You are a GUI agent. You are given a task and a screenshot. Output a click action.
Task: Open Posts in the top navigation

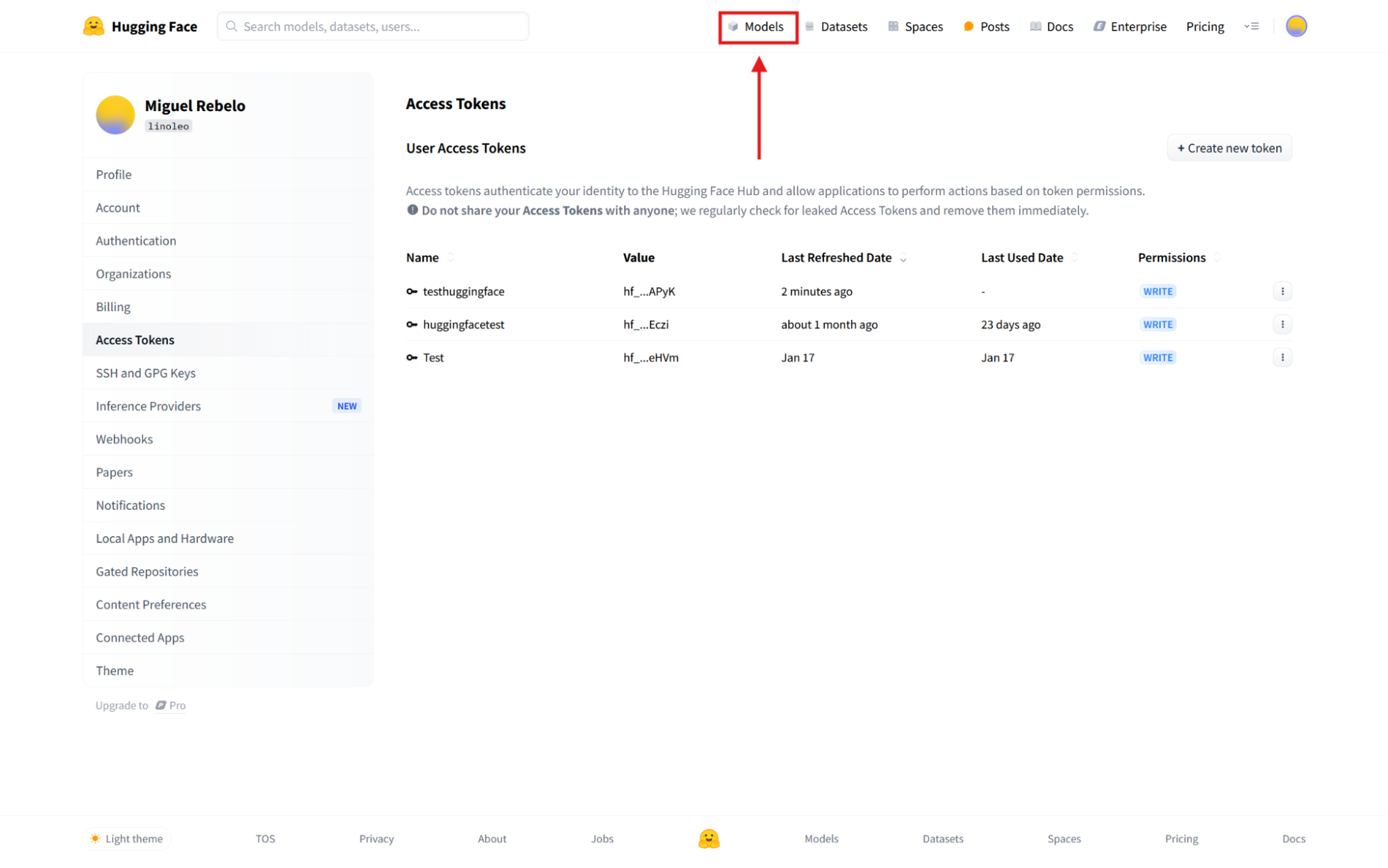tap(986, 26)
